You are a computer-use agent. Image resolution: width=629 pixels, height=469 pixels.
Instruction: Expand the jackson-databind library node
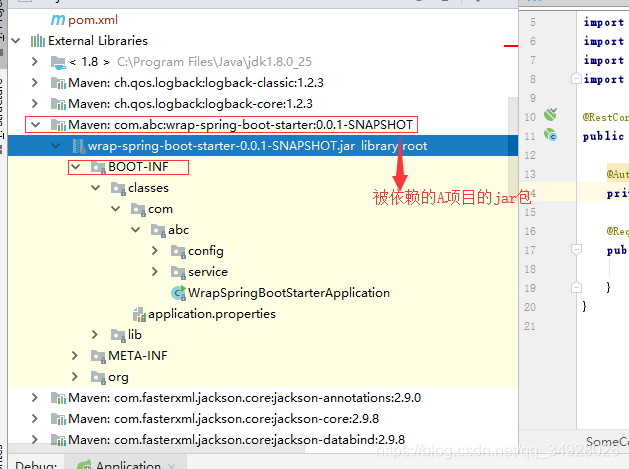tap(35, 440)
